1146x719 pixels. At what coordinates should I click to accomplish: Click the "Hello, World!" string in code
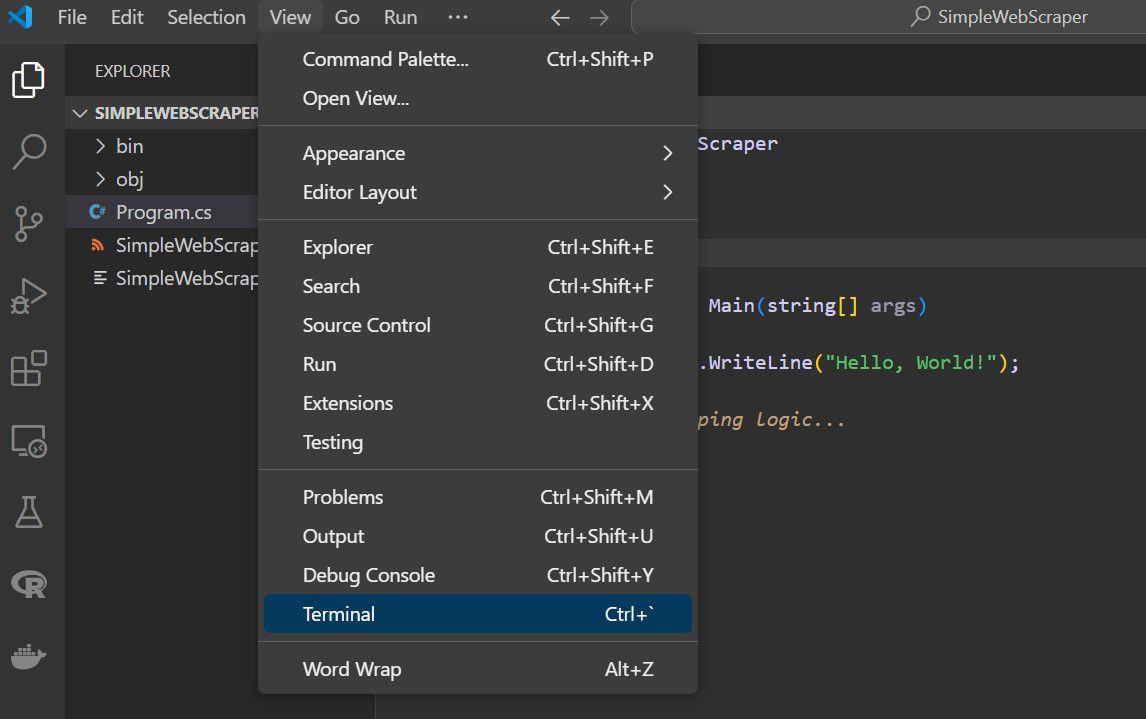[x=911, y=362]
